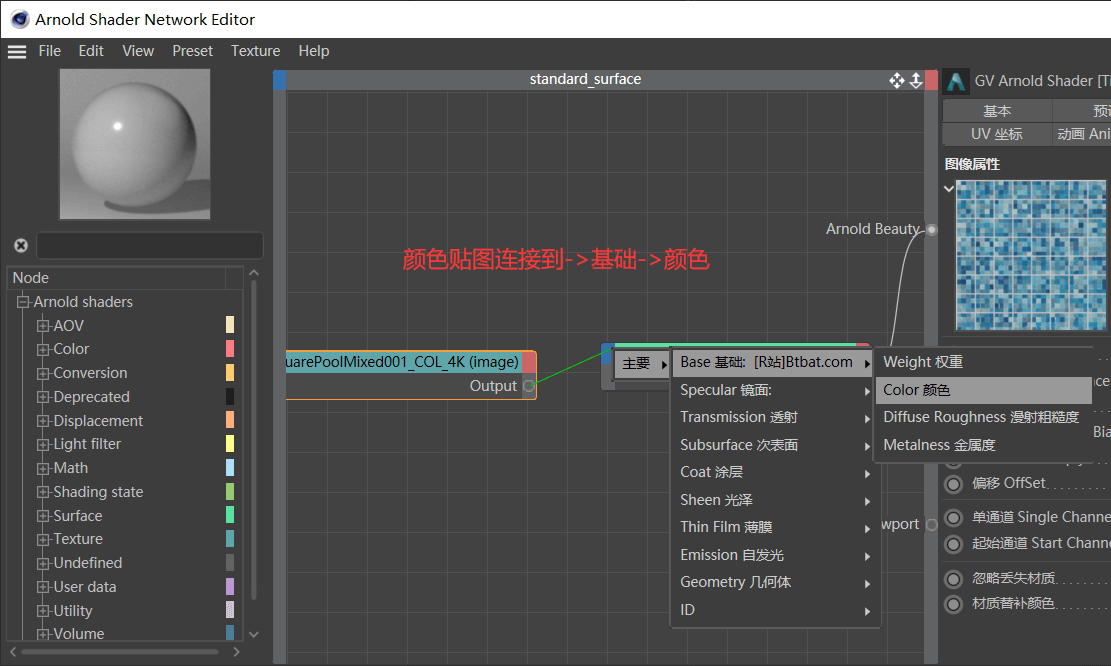Toggle the 单通道 Single Channel option

(x=954, y=518)
